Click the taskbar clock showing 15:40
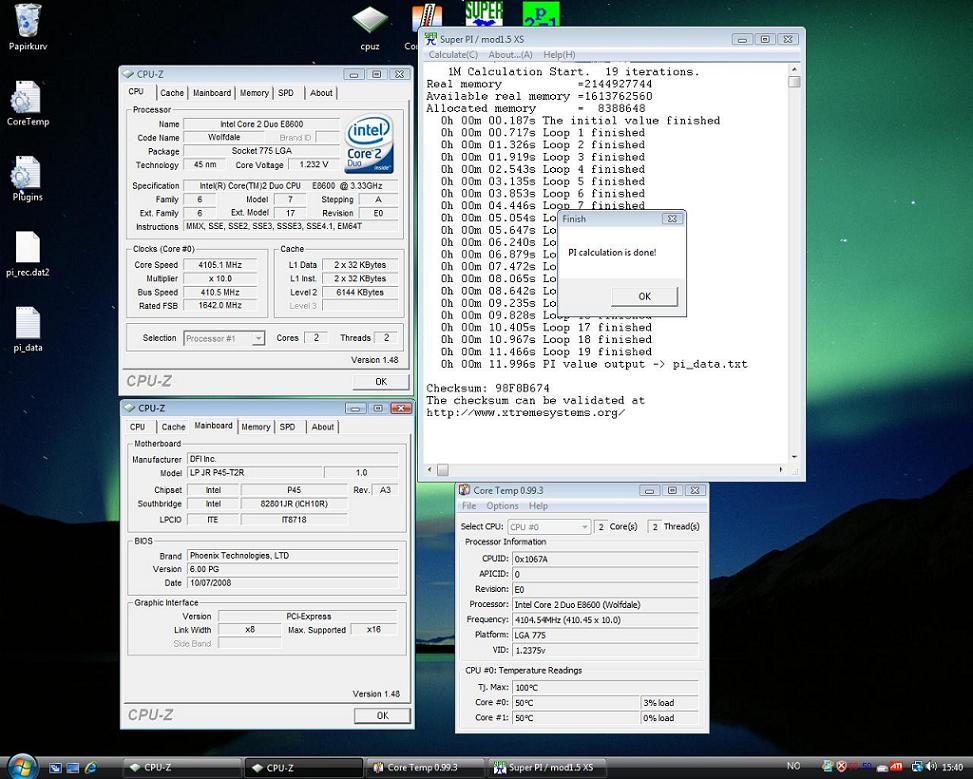Screen dimensions: 973x779 point(952,767)
